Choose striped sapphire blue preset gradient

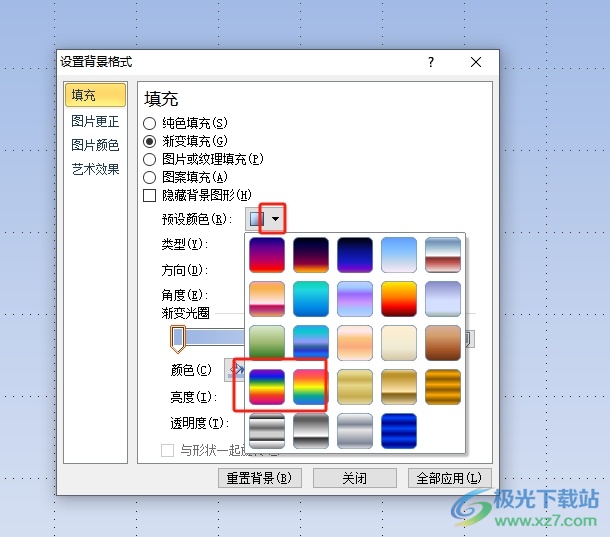click(x=399, y=431)
